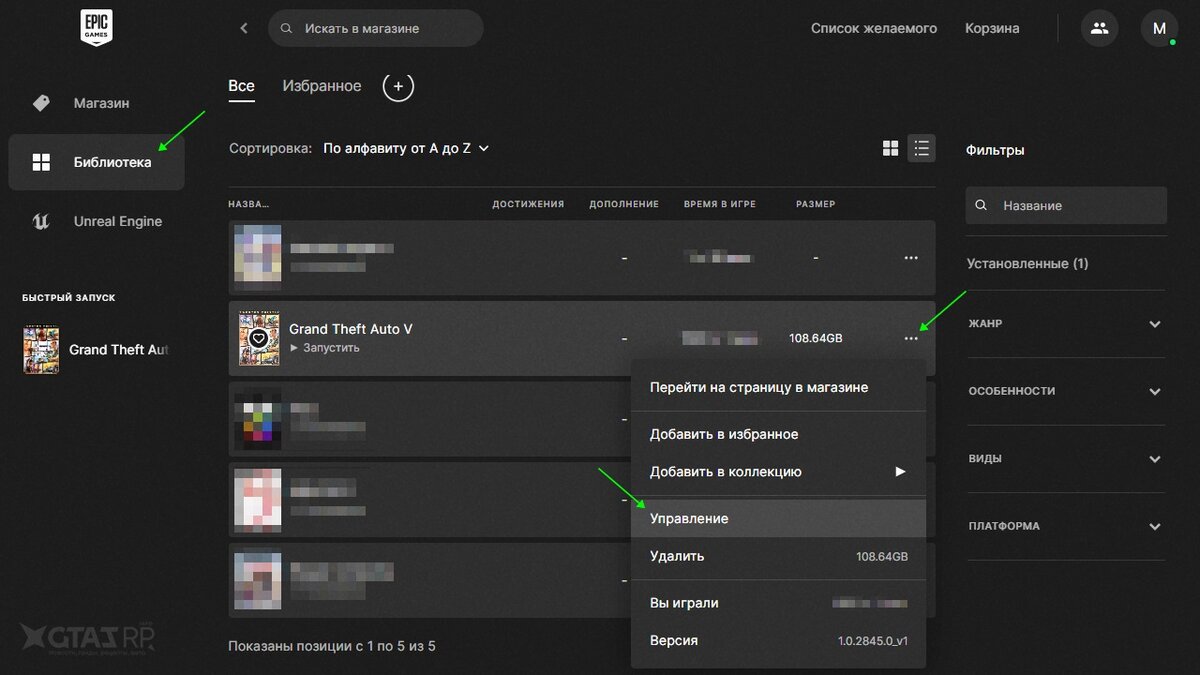Screen dimensions: 1200x675
Task: Add a new collection with plus button
Action: click(x=398, y=86)
